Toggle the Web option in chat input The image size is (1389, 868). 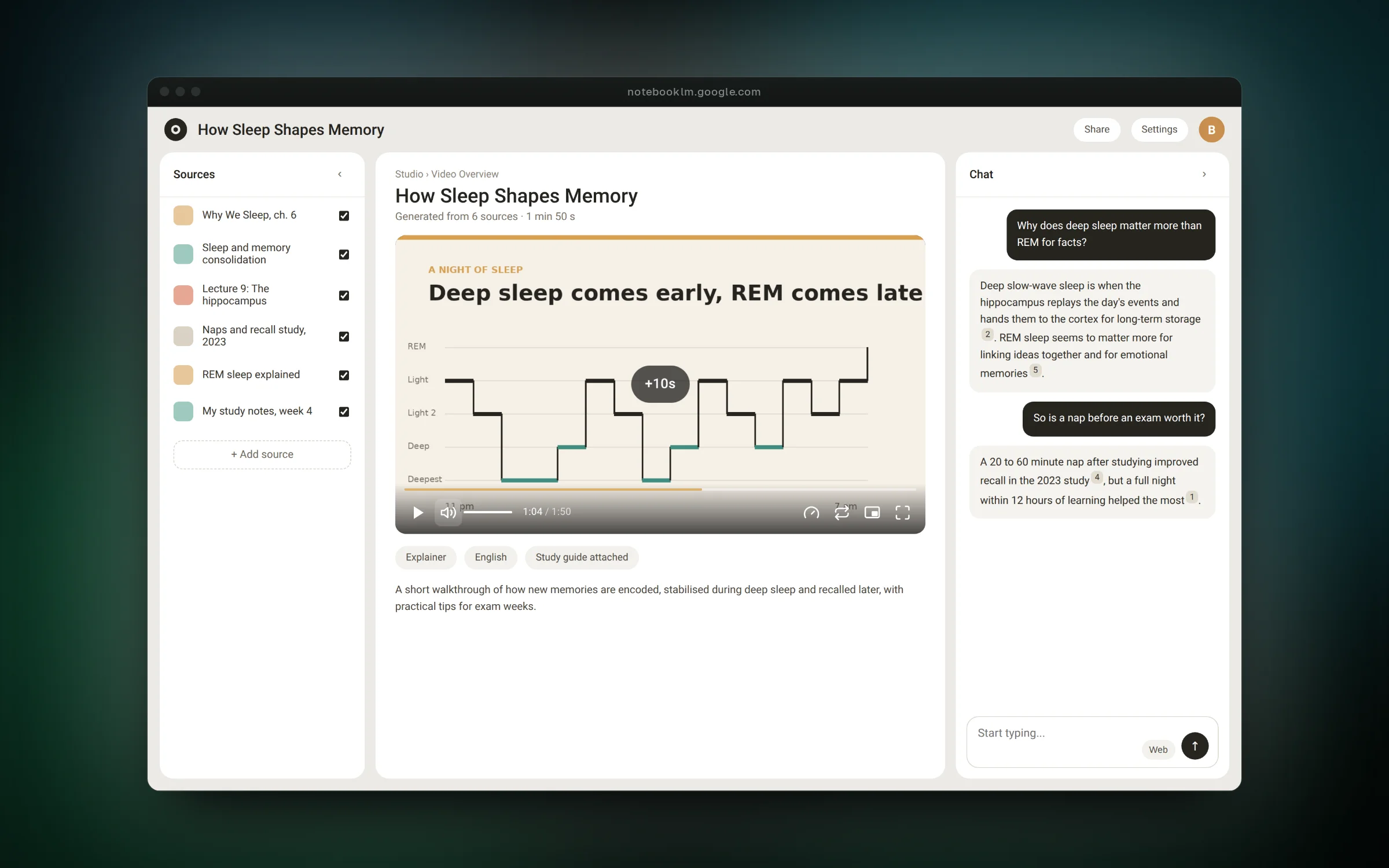[x=1158, y=750]
